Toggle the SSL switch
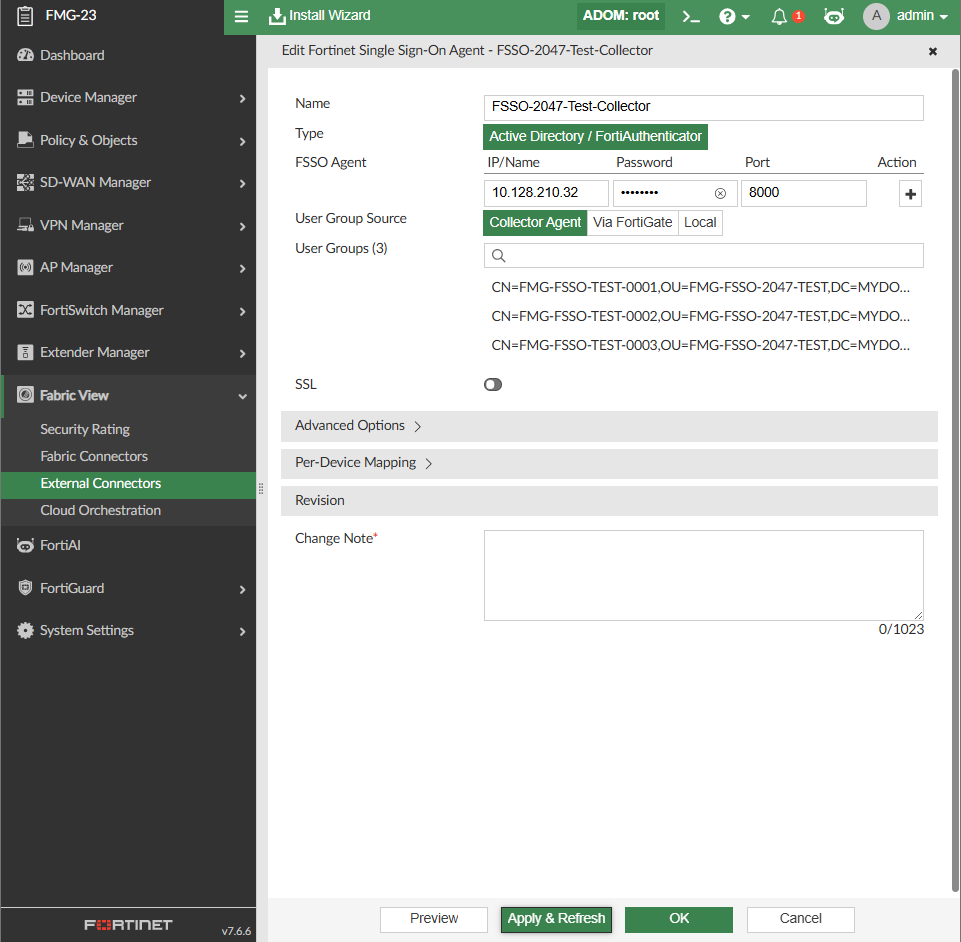Image resolution: width=961 pixels, height=942 pixels. (493, 384)
